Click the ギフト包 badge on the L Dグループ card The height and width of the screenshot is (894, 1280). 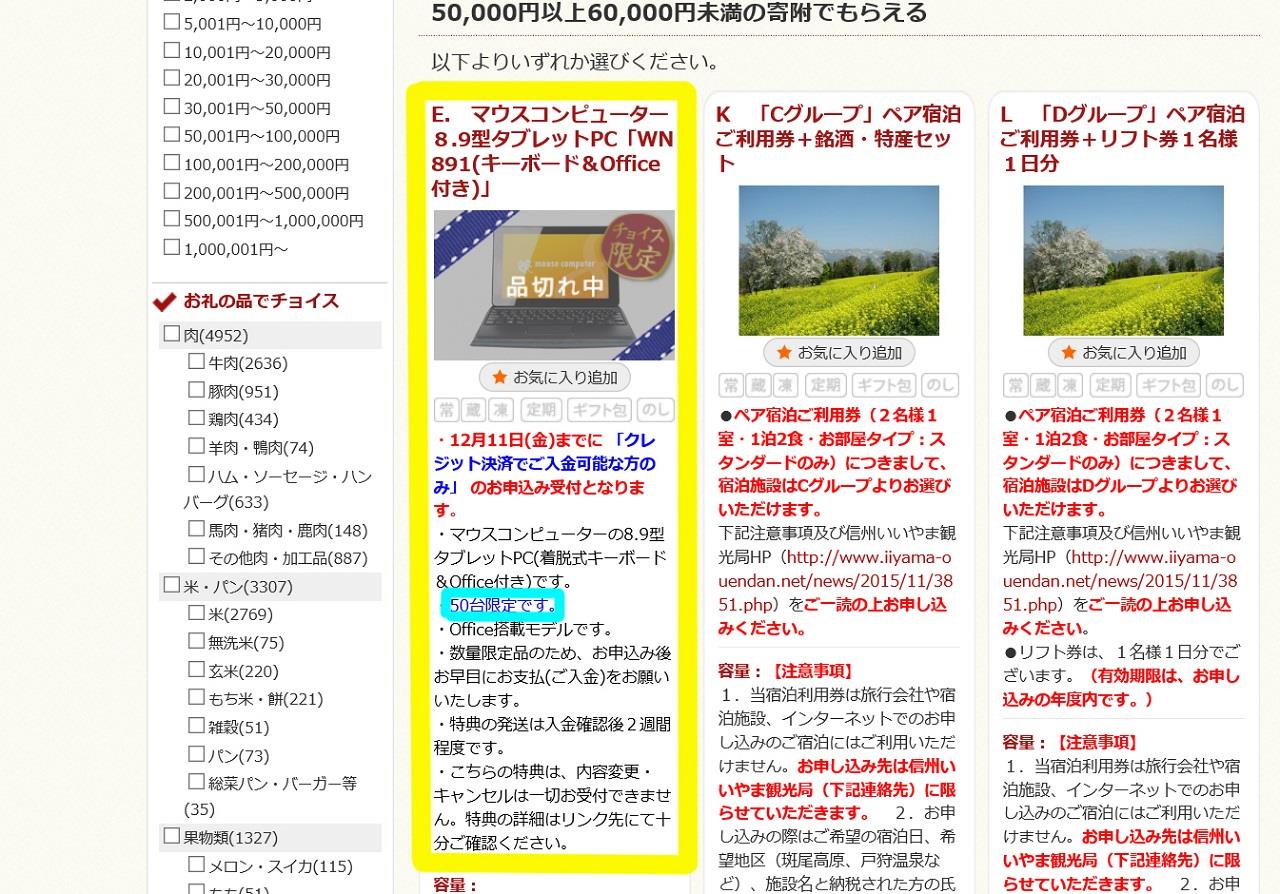1169,384
